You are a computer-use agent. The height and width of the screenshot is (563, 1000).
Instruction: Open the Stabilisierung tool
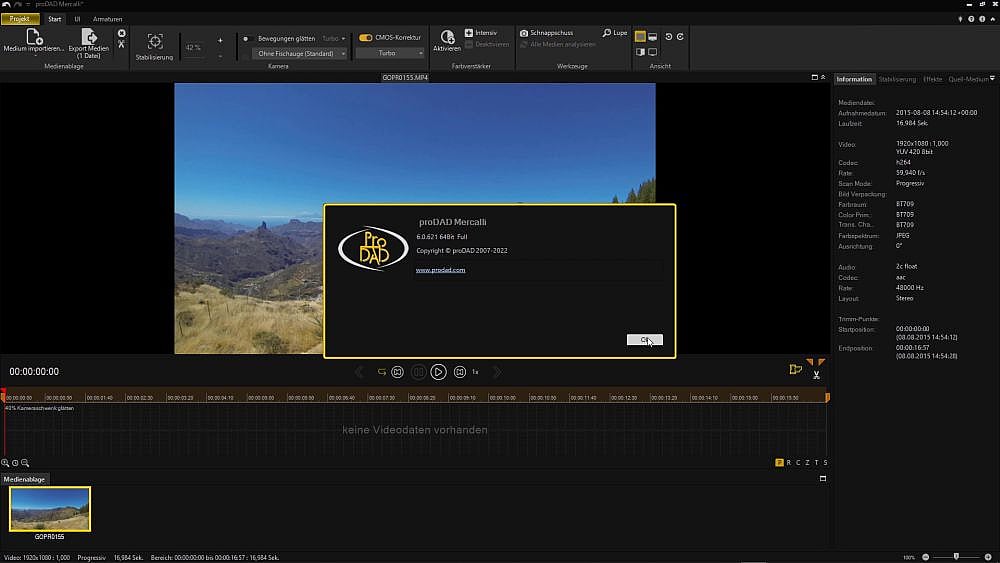click(155, 42)
